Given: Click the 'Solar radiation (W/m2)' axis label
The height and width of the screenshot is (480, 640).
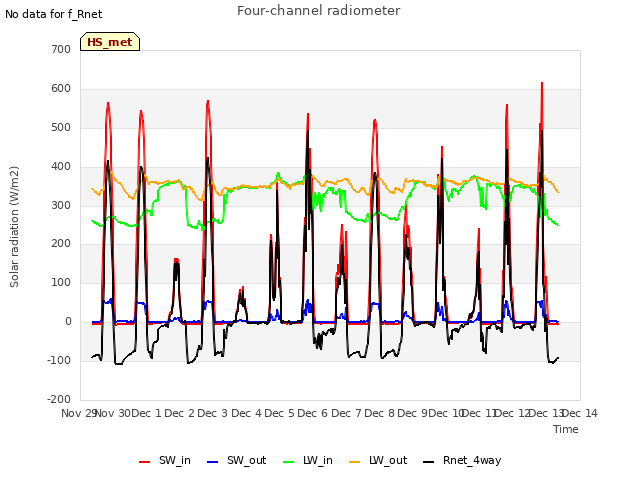Looking at the screenshot, I should pos(14,227).
